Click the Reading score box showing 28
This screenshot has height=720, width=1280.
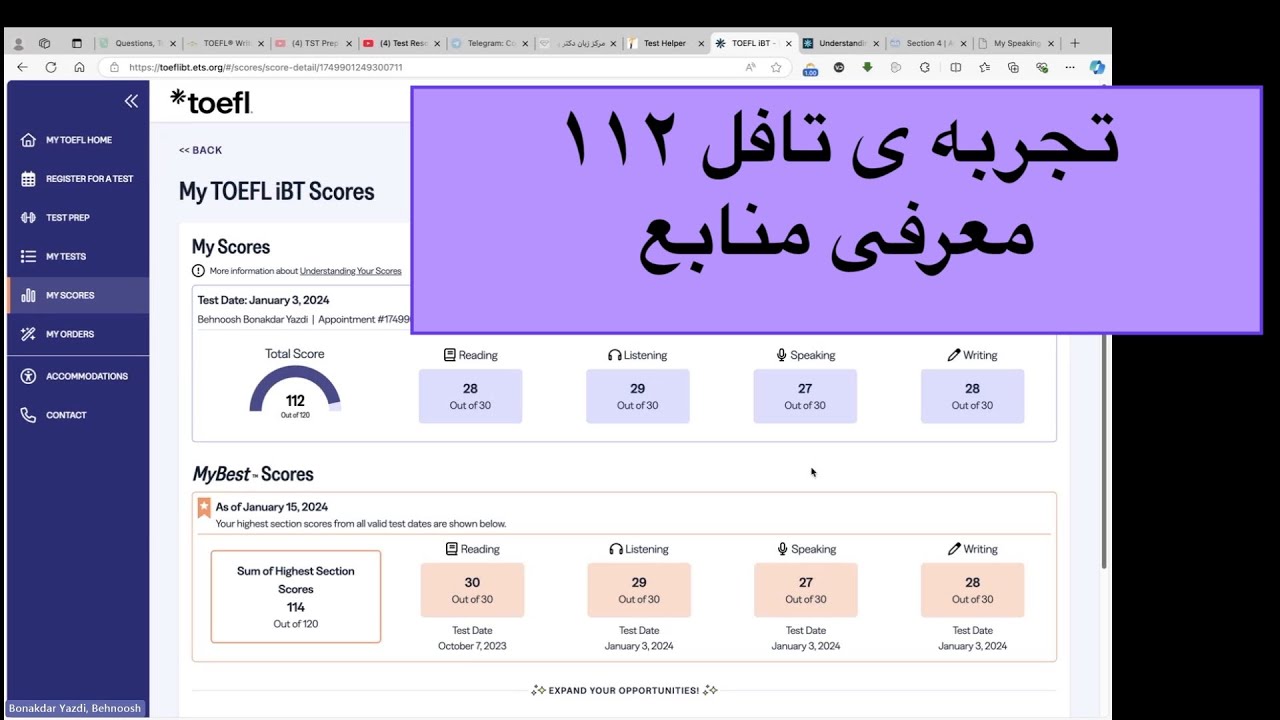(470, 396)
